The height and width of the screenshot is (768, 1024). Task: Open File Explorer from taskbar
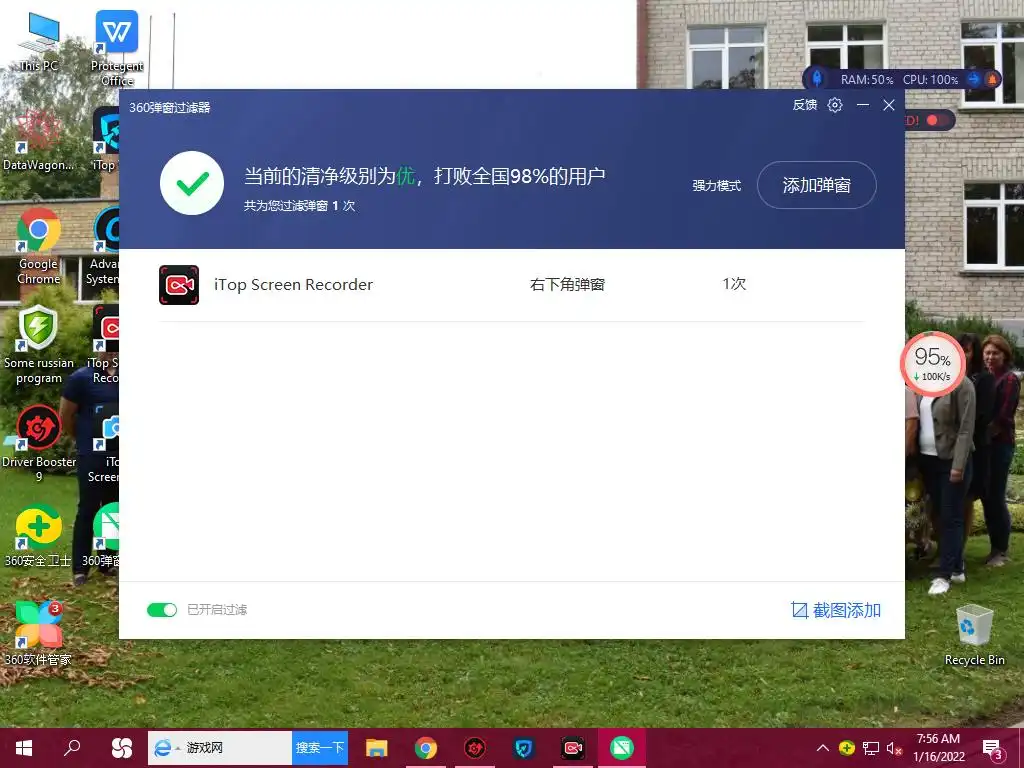click(377, 748)
